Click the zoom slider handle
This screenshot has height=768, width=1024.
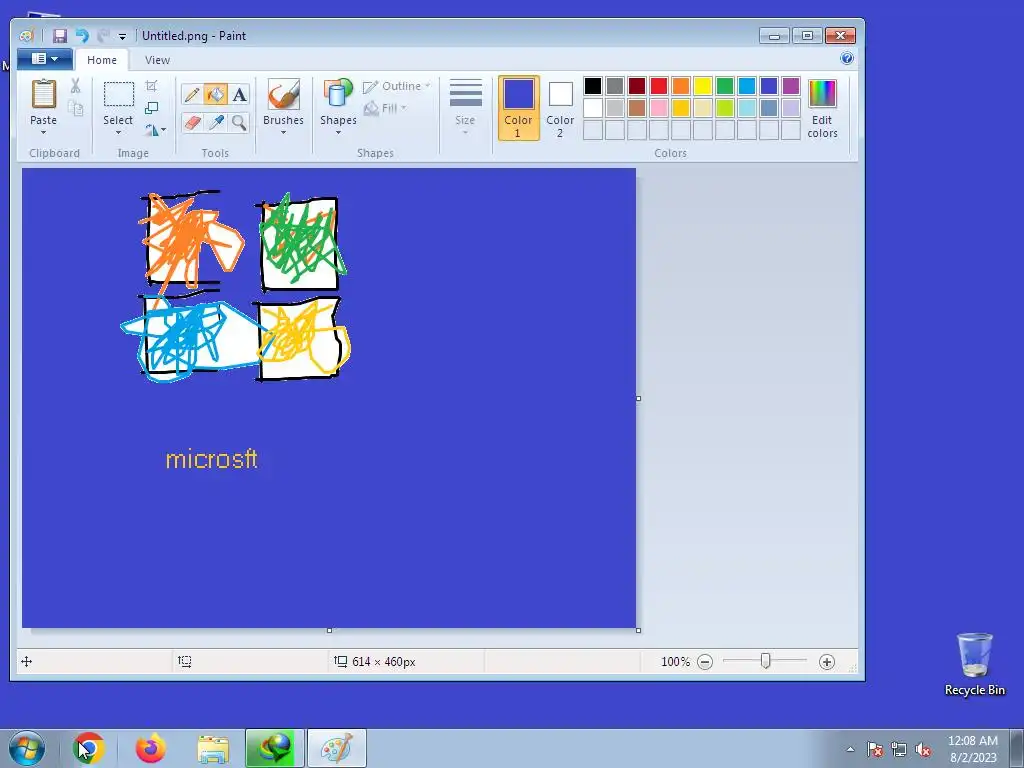(765, 662)
